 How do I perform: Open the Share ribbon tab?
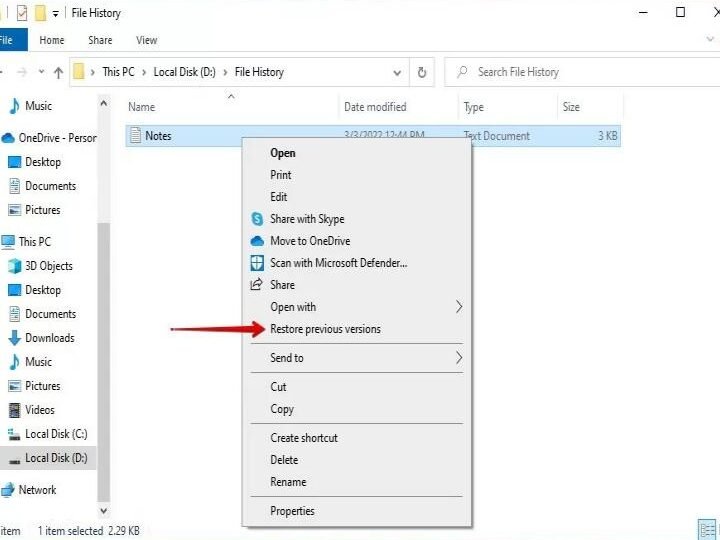[x=100, y=40]
